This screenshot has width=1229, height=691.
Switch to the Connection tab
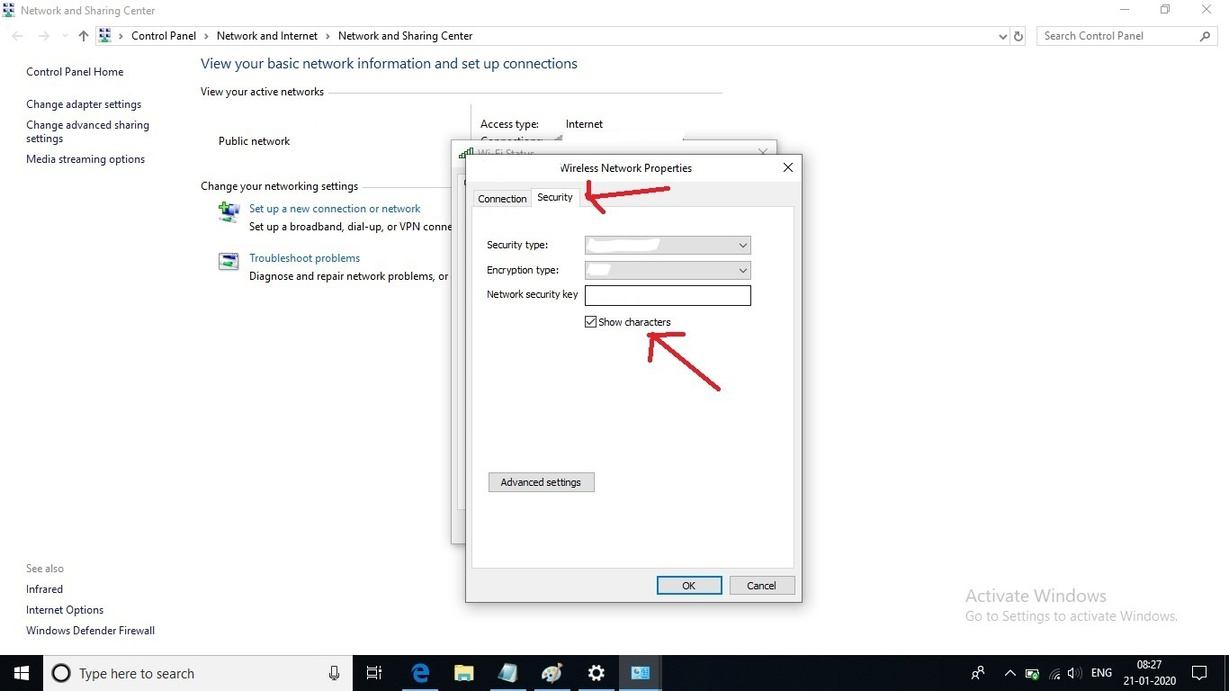(502, 199)
